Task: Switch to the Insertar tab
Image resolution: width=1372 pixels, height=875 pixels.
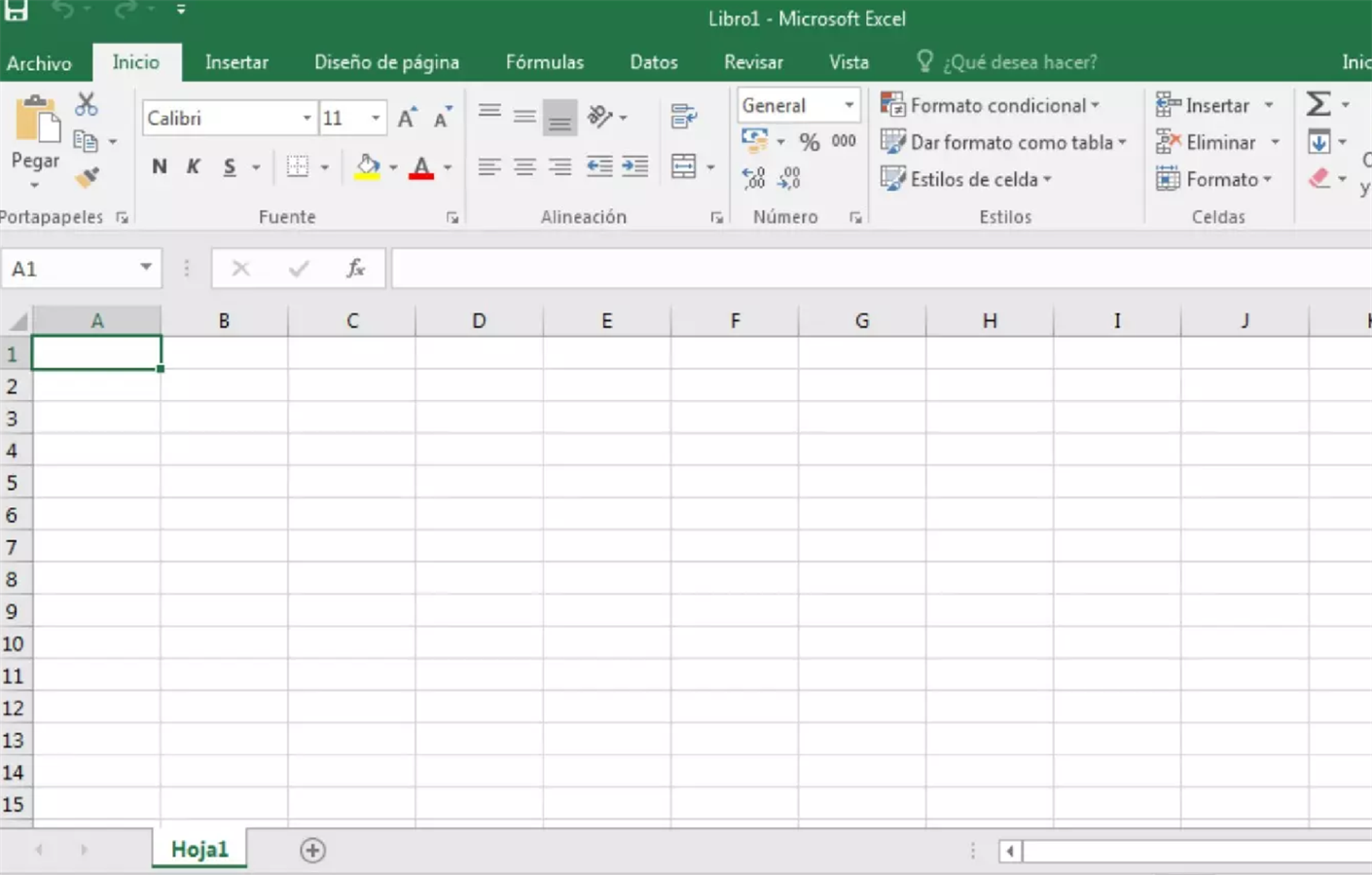Action: click(236, 62)
